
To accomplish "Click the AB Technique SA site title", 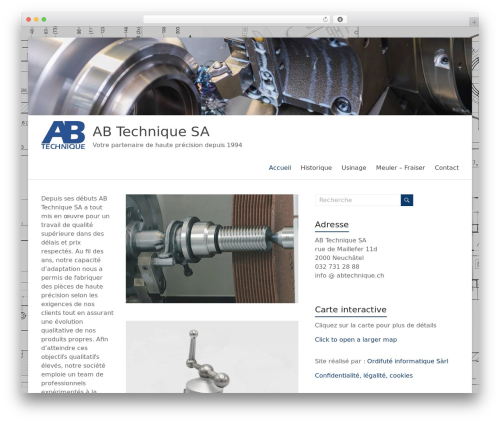I will (151, 131).
